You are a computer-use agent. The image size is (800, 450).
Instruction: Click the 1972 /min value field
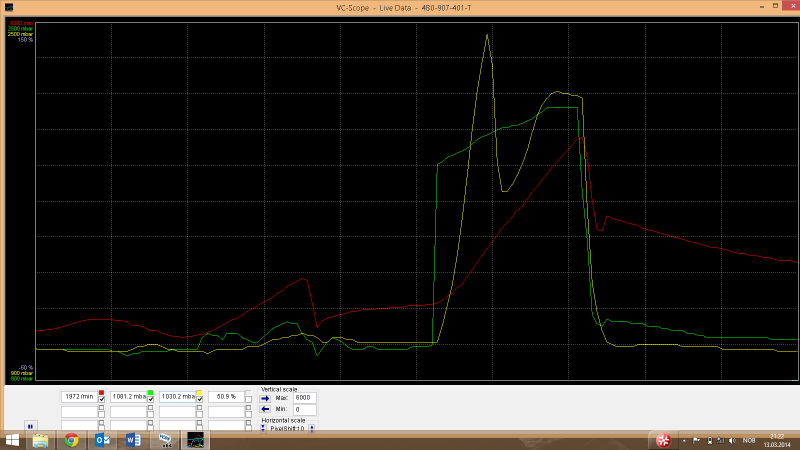pyautogui.click(x=79, y=396)
